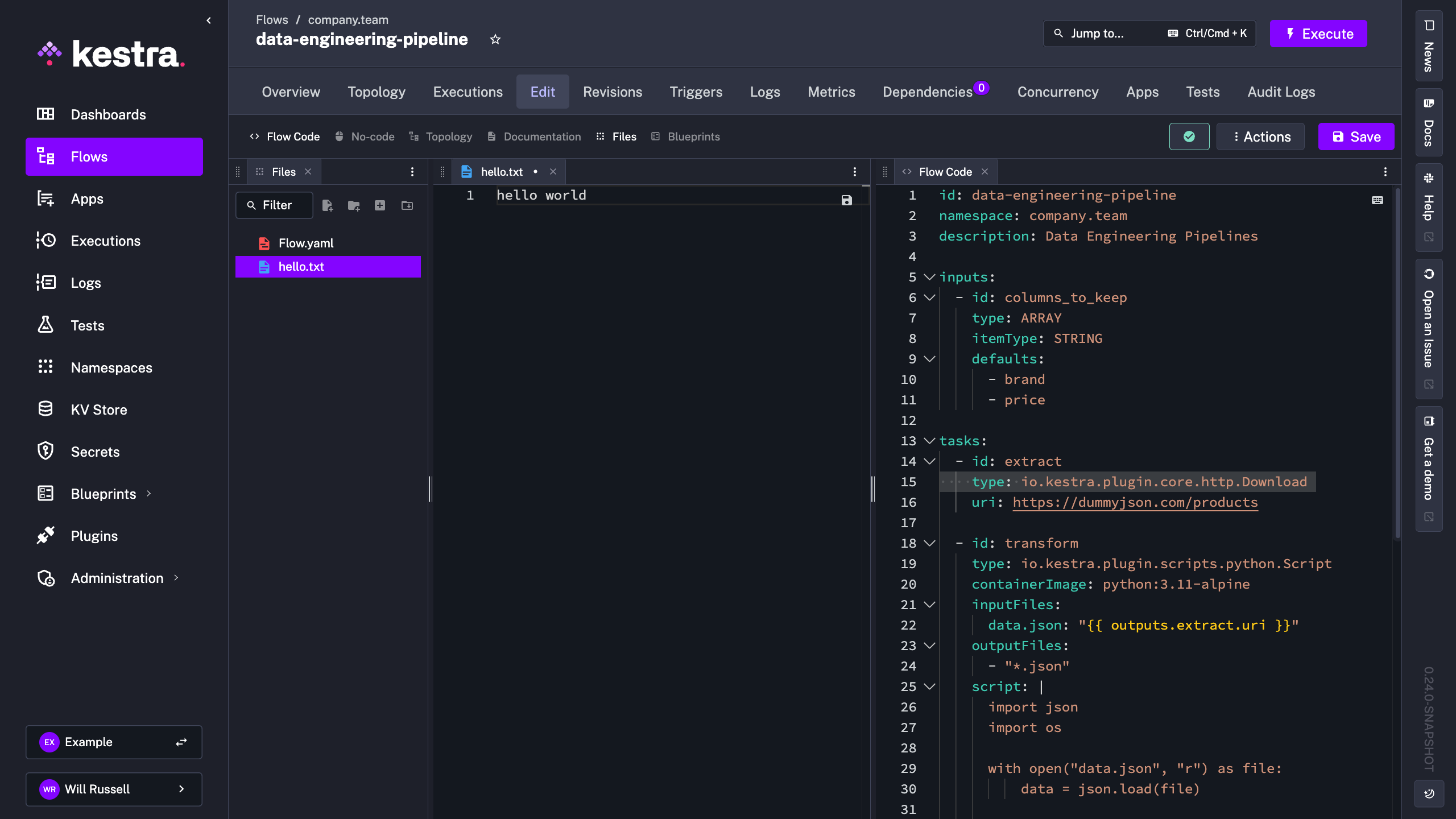Toggle the theme switch at bottom right
This screenshot has width=1456, height=819.
point(1429,793)
